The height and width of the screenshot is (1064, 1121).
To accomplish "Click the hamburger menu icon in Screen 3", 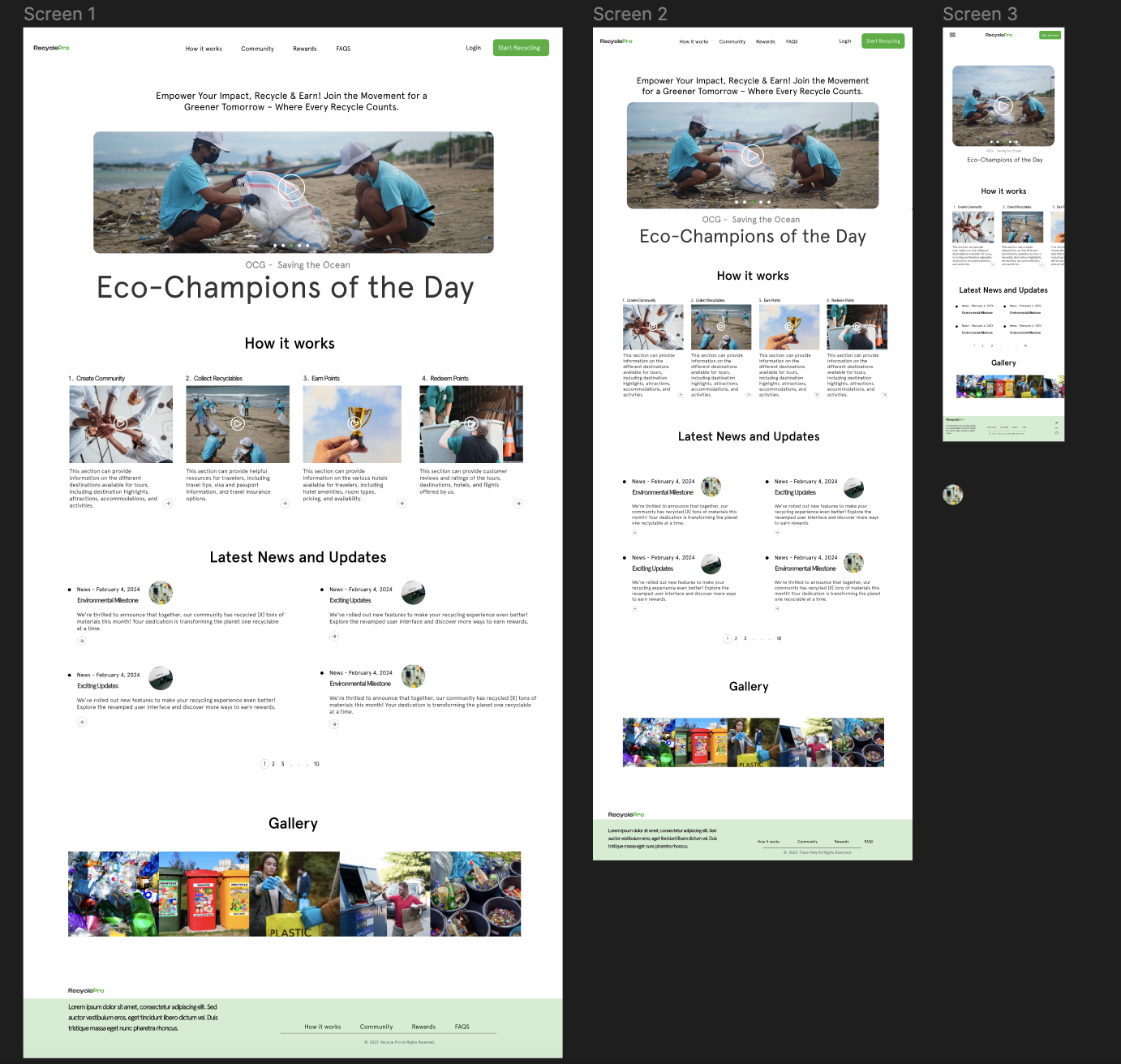I will click(x=952, y=35).
